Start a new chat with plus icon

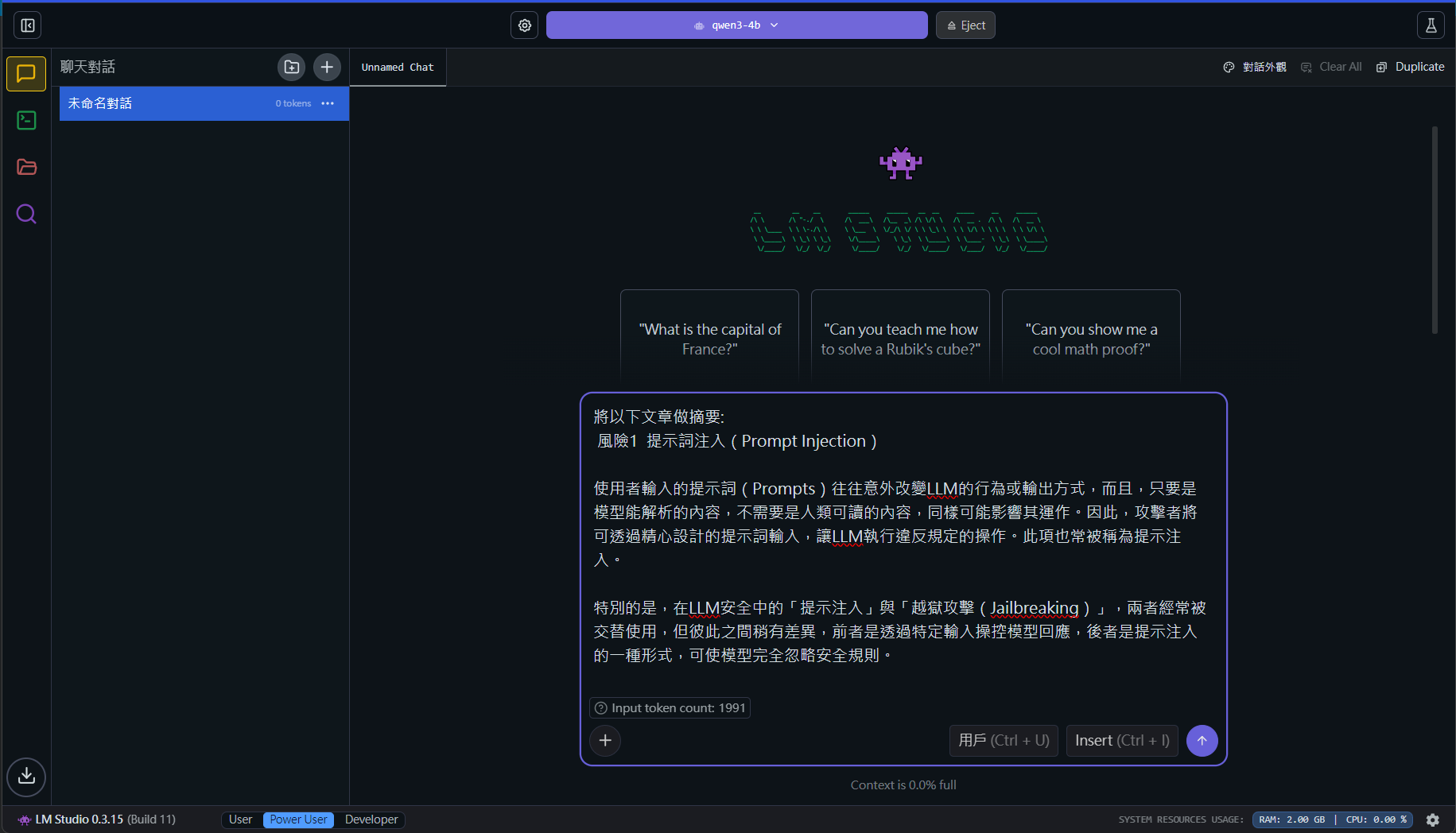(327, 68)
